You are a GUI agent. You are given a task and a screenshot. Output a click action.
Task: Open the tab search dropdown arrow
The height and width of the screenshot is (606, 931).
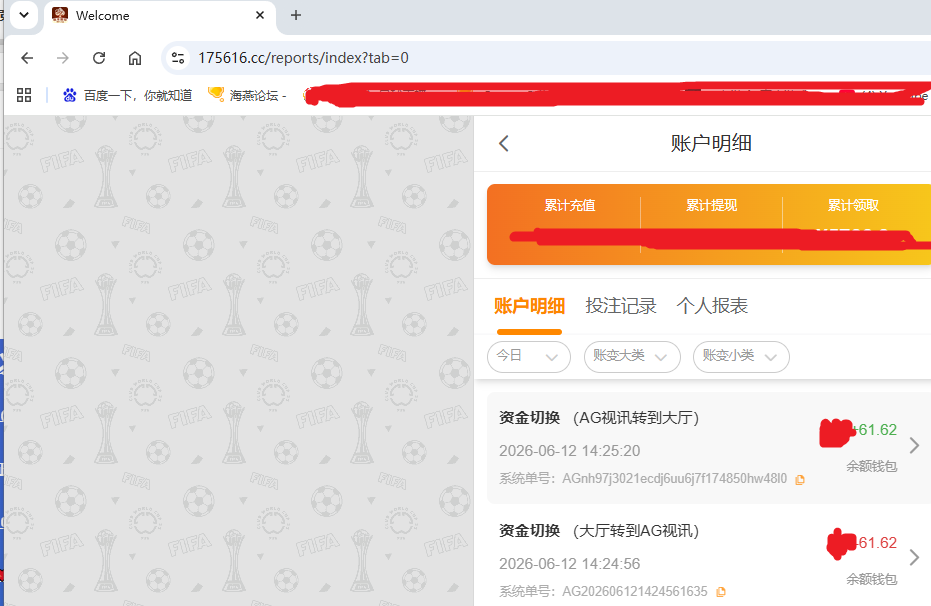tap(24, 15)
